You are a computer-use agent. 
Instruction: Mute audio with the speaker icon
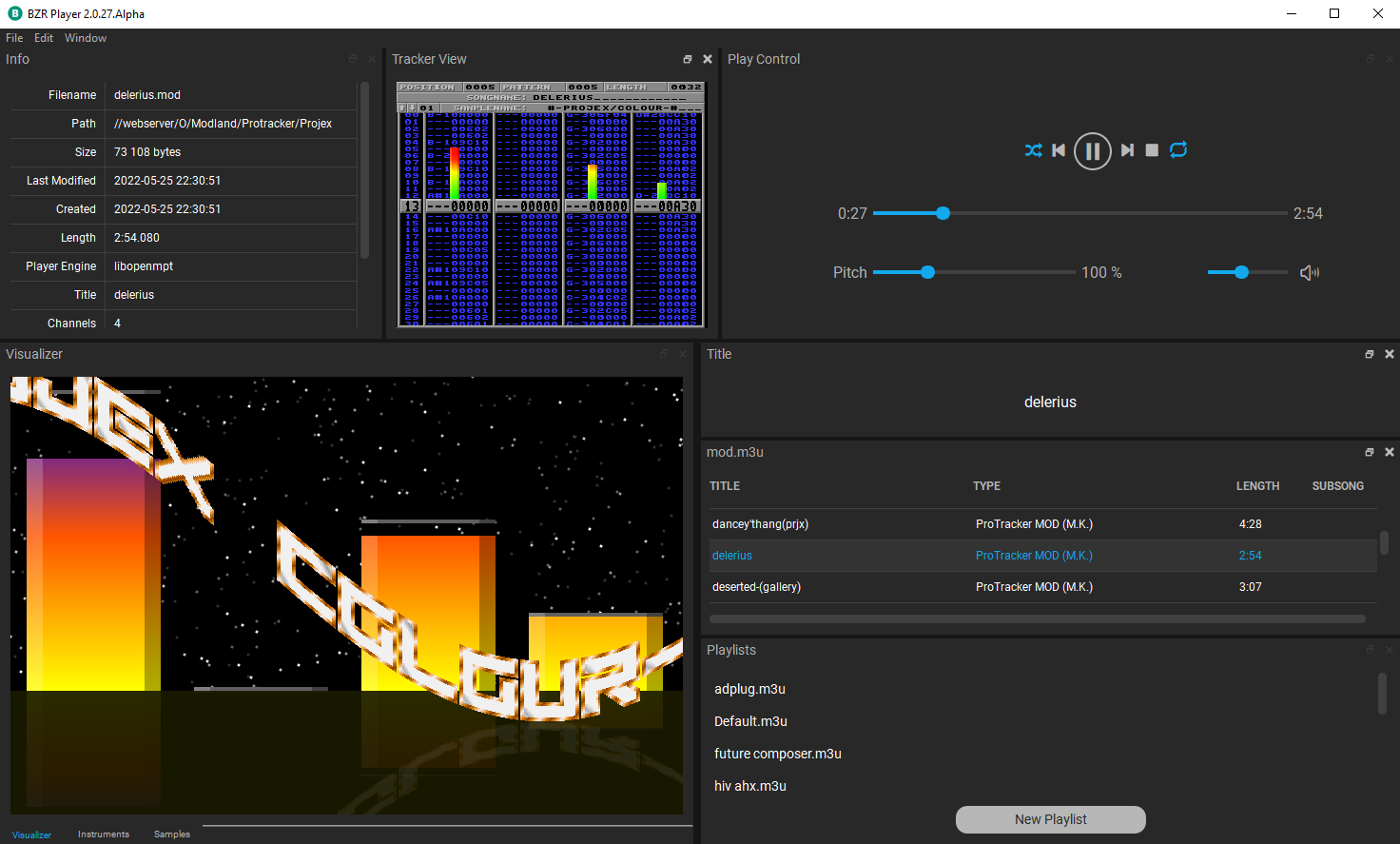point(1310,273)
